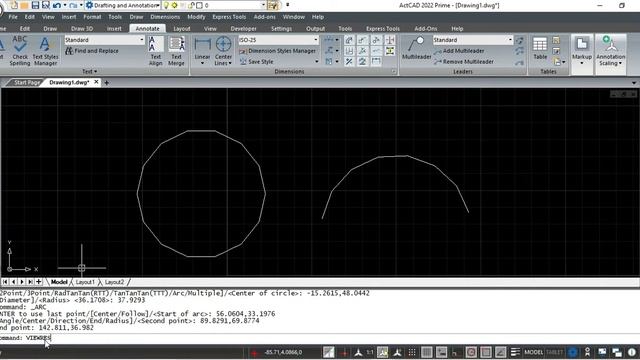Screen dimensions: 640x360
Task: Toggle grid display in status bar
Action: point(427,352)
